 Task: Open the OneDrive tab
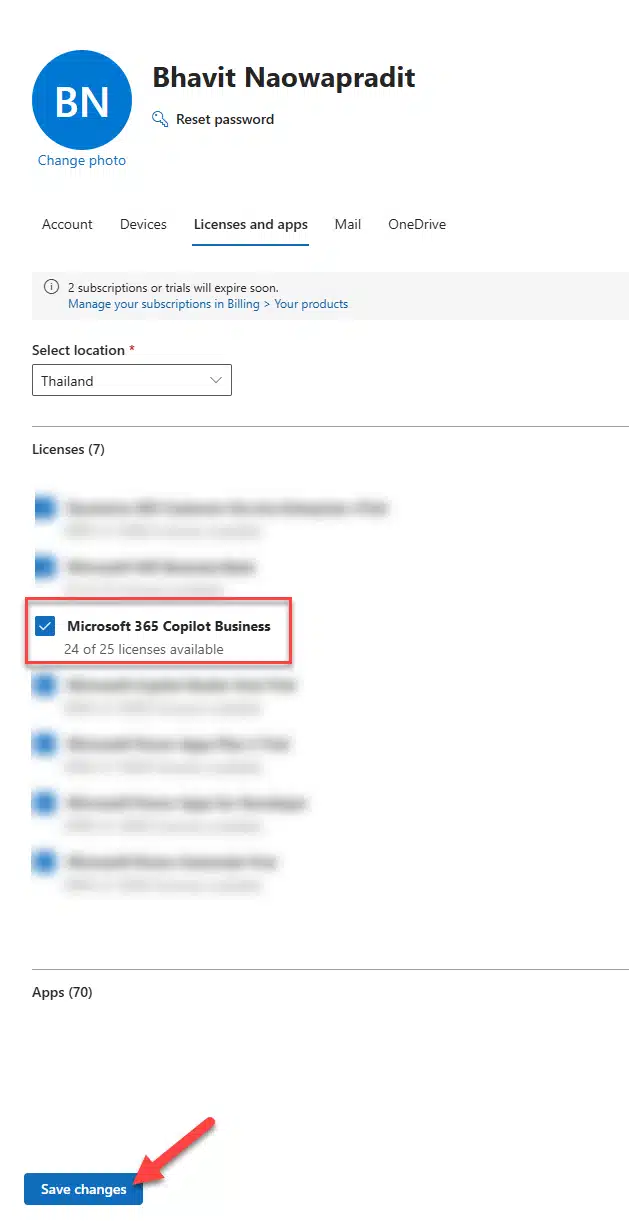click(x=417, y=224)
